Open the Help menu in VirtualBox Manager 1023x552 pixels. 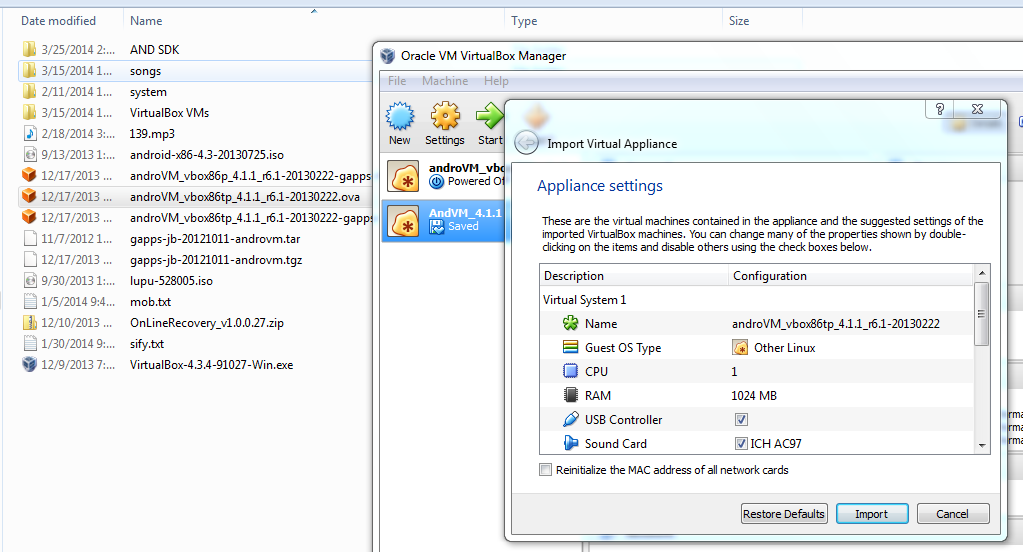click(496, 81)
